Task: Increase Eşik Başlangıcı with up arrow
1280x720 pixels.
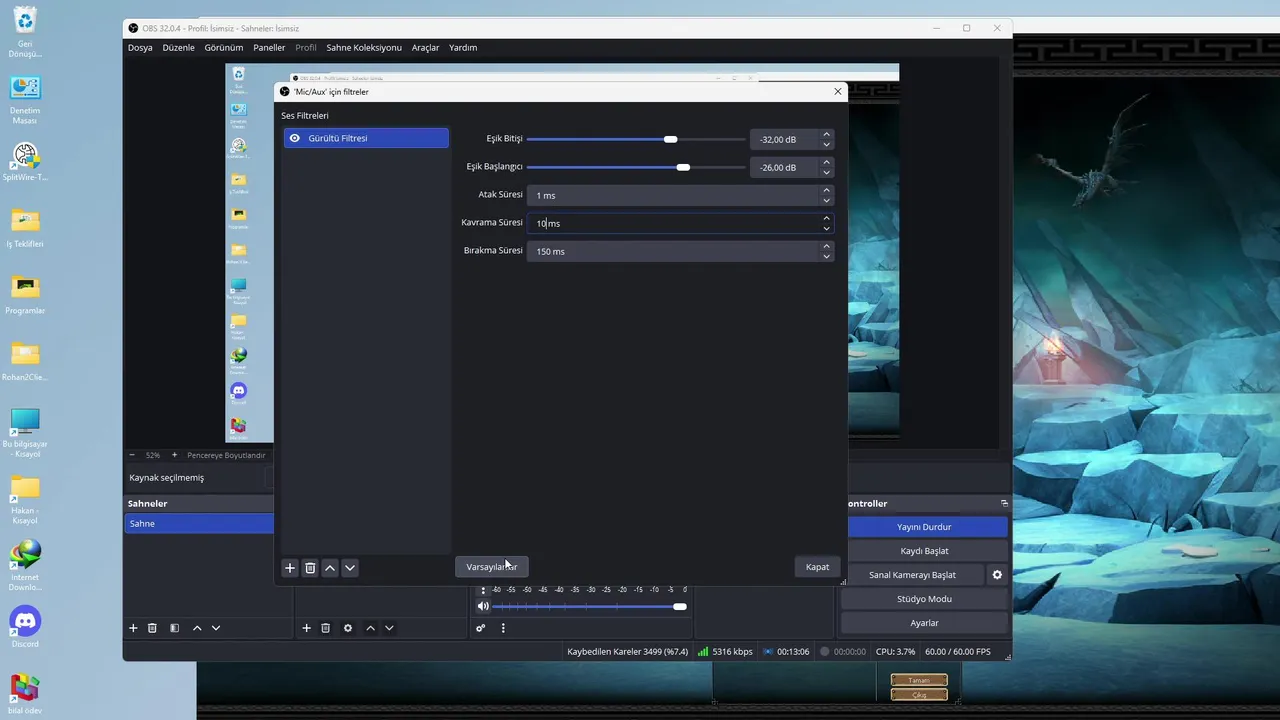Action: tap(827, 162)
